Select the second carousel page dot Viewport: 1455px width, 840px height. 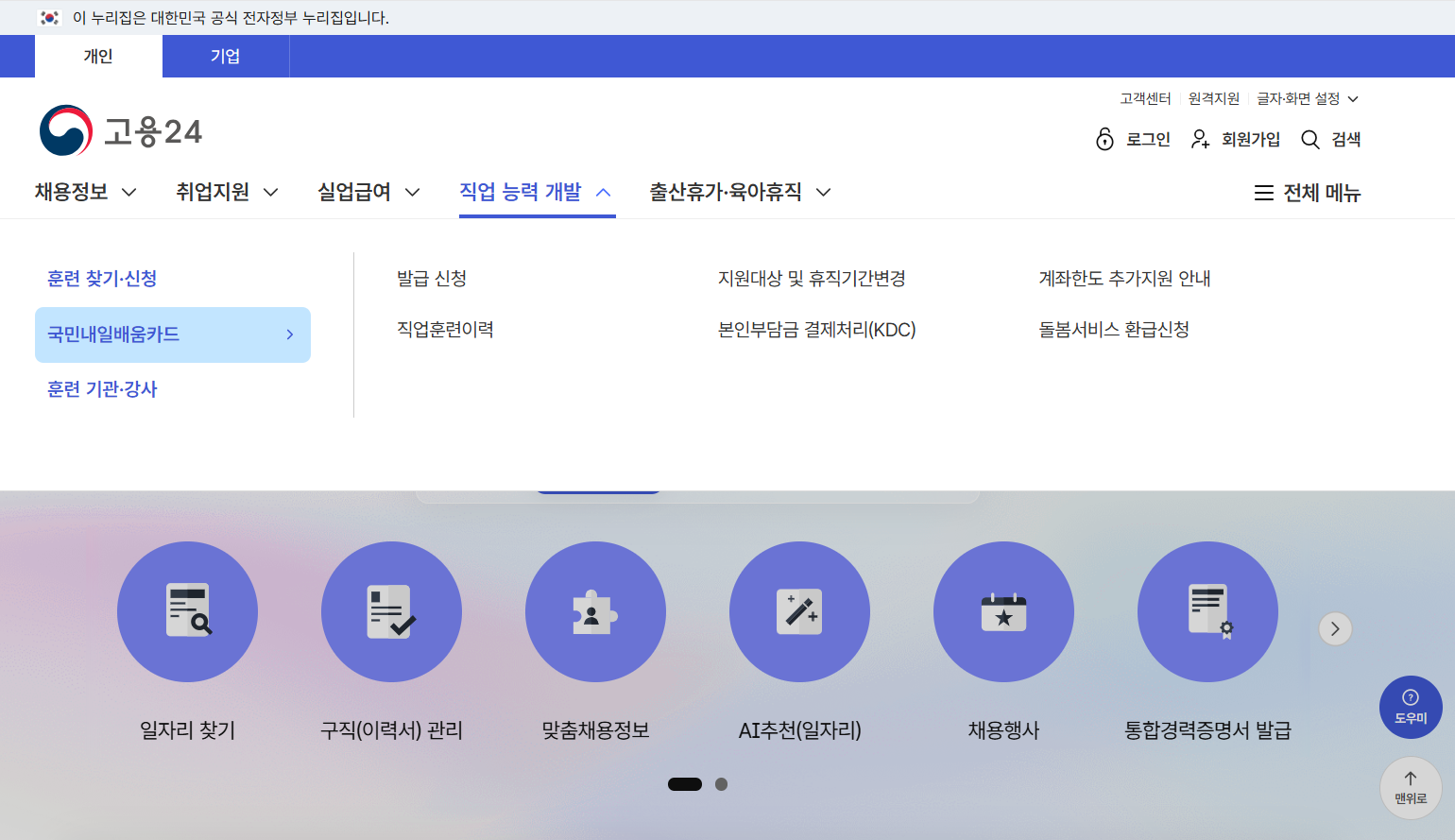pos(722,784)
